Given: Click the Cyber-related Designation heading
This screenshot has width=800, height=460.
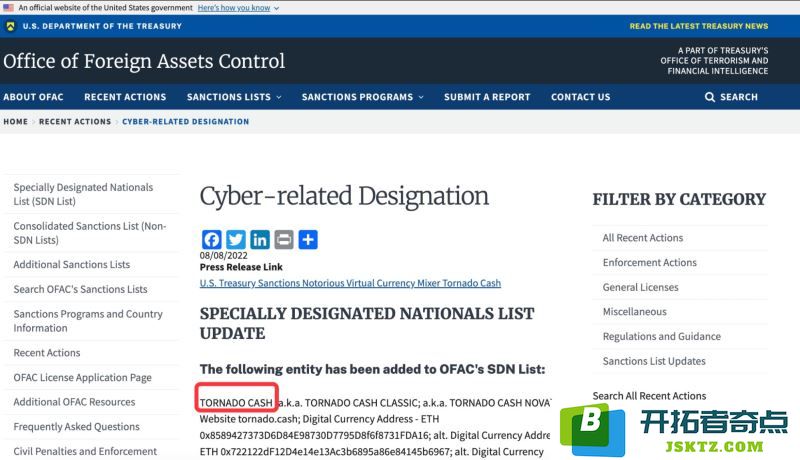Looking at the screenshot, I should [344, 197].
